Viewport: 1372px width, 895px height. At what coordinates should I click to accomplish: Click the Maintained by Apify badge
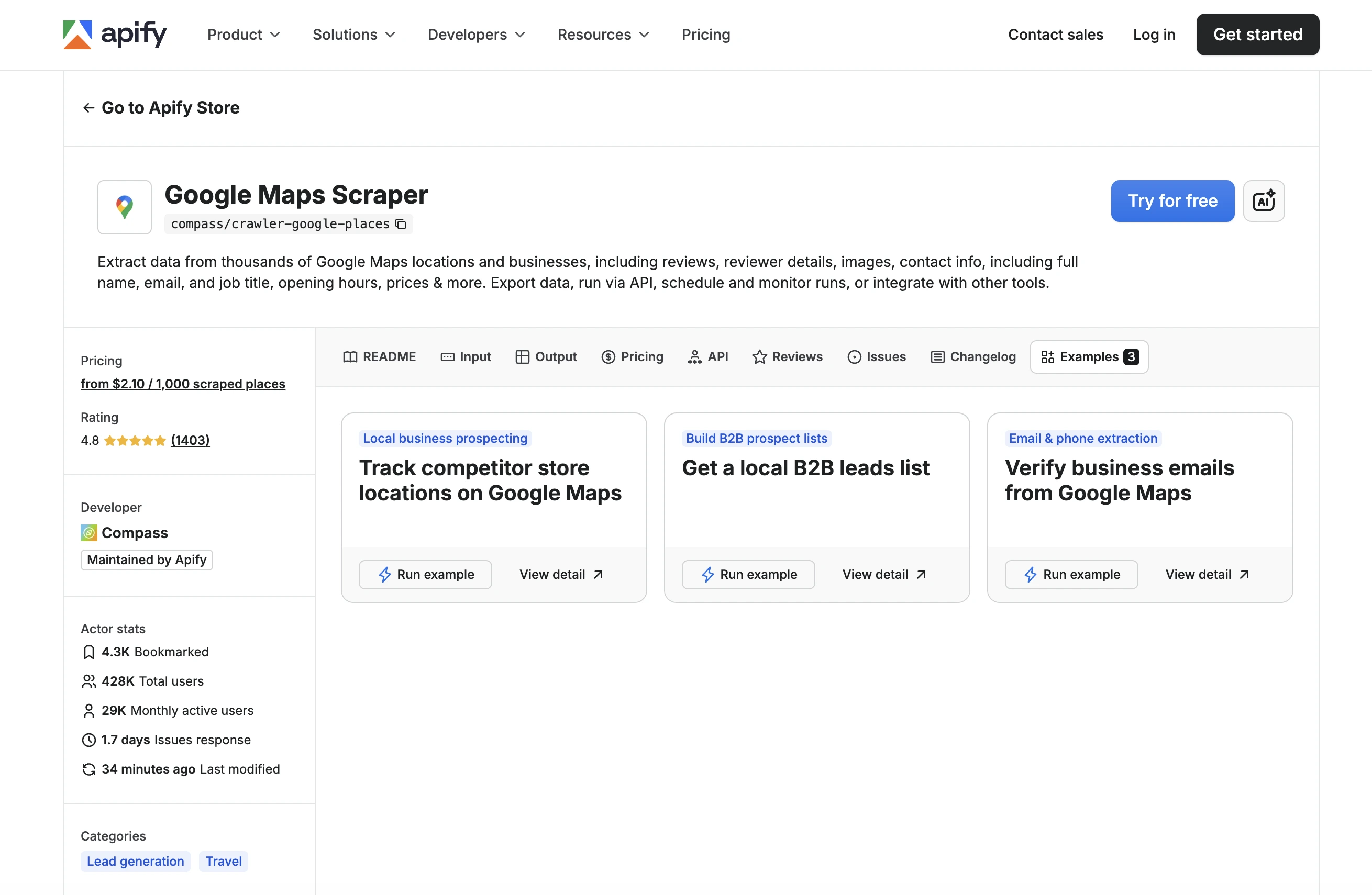tap(147, 560)
